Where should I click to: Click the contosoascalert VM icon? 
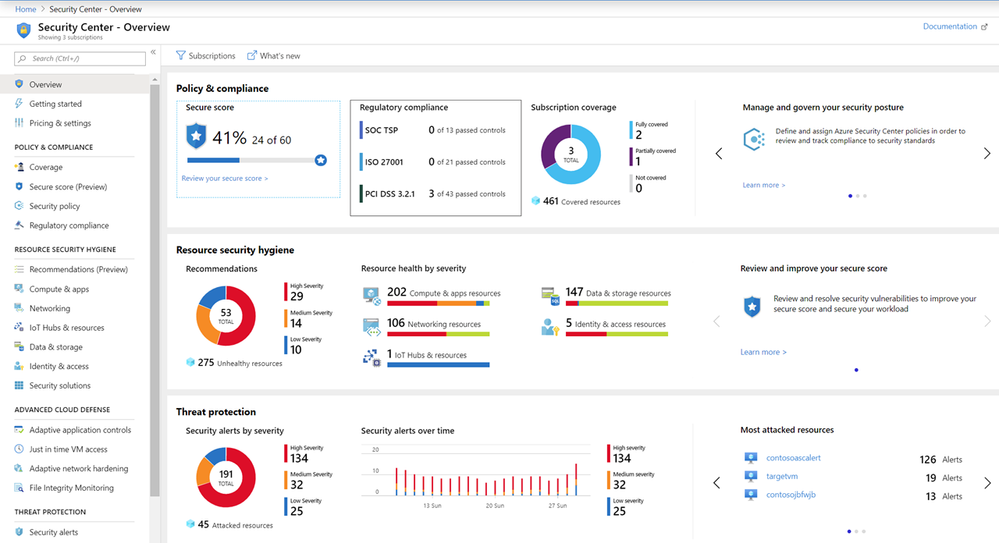[x=751, y=458]
